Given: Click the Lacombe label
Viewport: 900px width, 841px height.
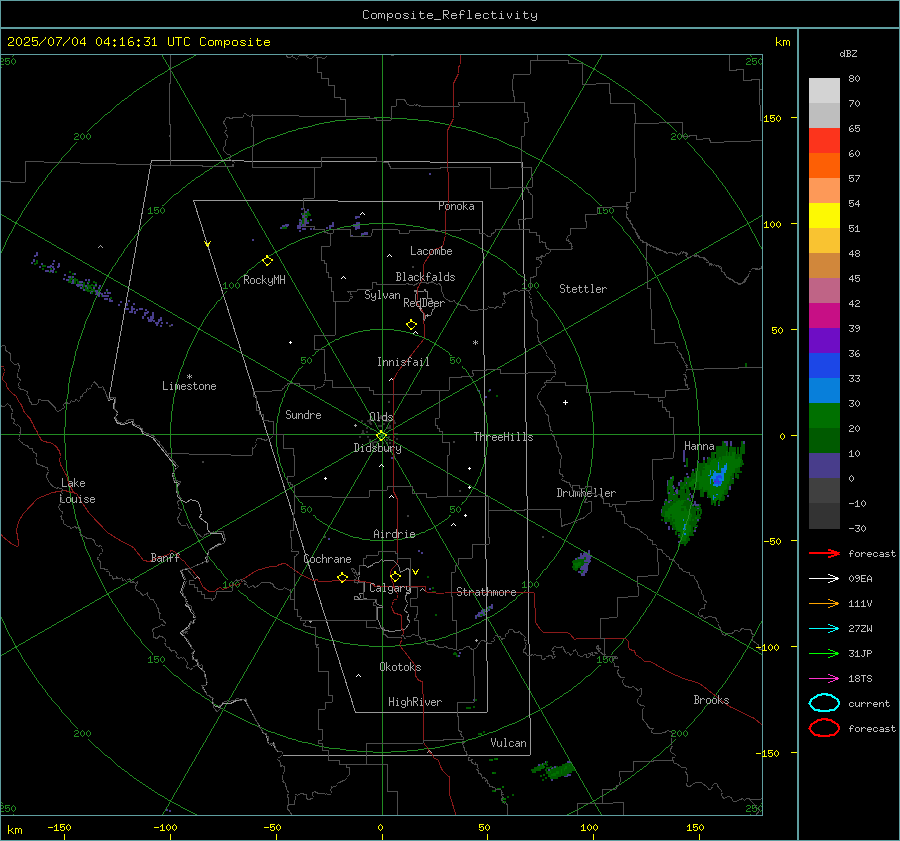Looking at the screenshot, I should coord(431,251).
